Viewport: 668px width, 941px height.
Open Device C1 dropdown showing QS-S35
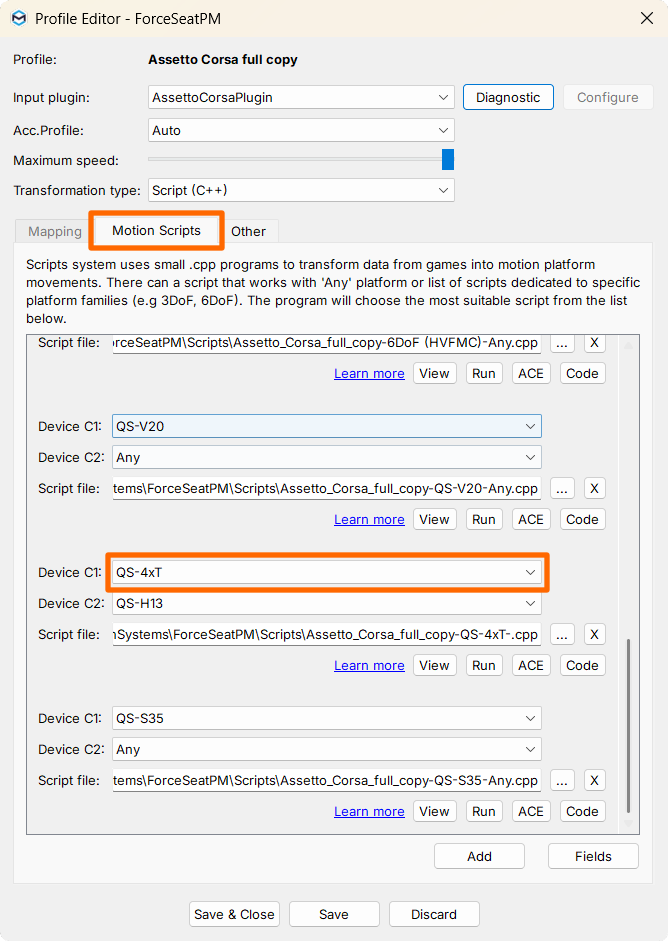point(326,718)
